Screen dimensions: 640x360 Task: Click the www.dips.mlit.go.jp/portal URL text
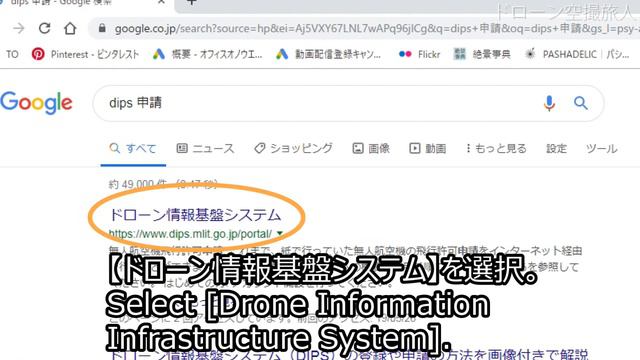(x=190, y=234)
